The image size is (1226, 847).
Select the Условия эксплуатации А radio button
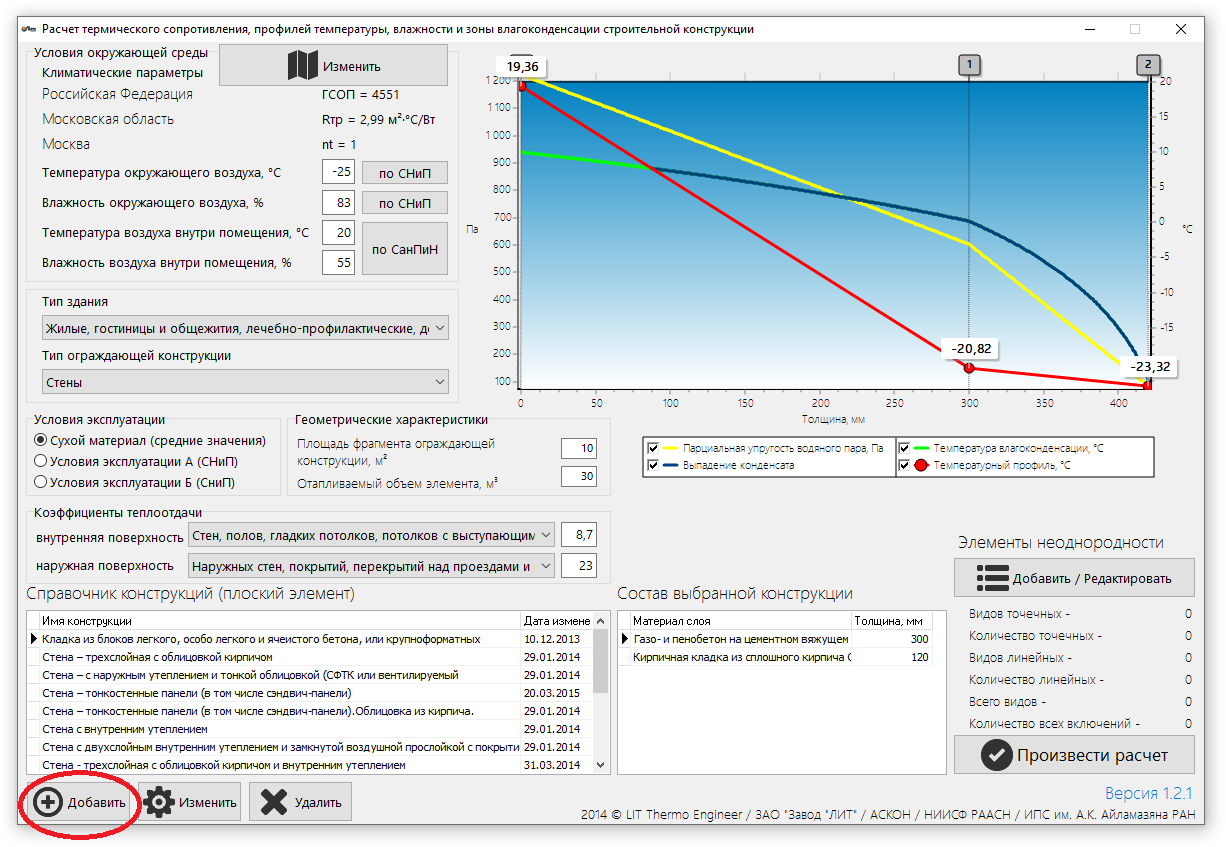coord(40,461)
